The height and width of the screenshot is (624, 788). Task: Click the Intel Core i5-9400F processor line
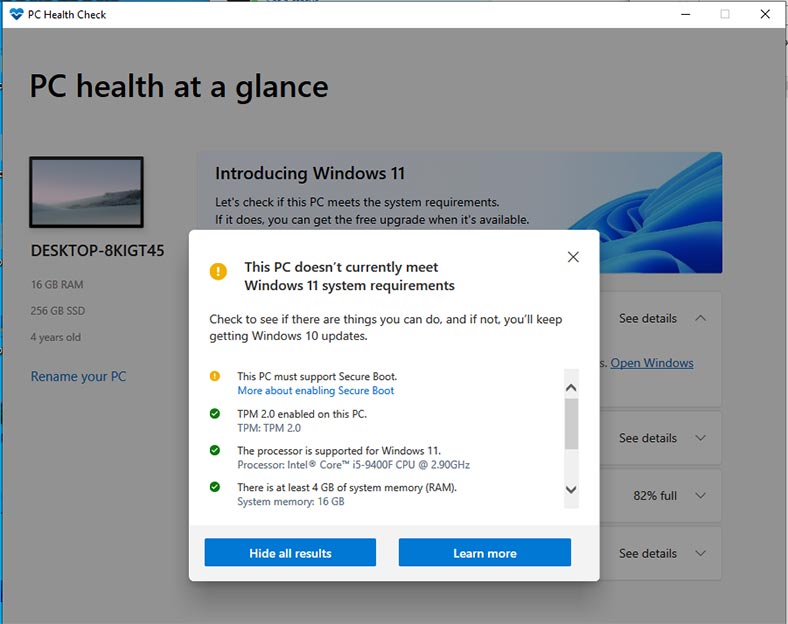(x=353, y=465)
